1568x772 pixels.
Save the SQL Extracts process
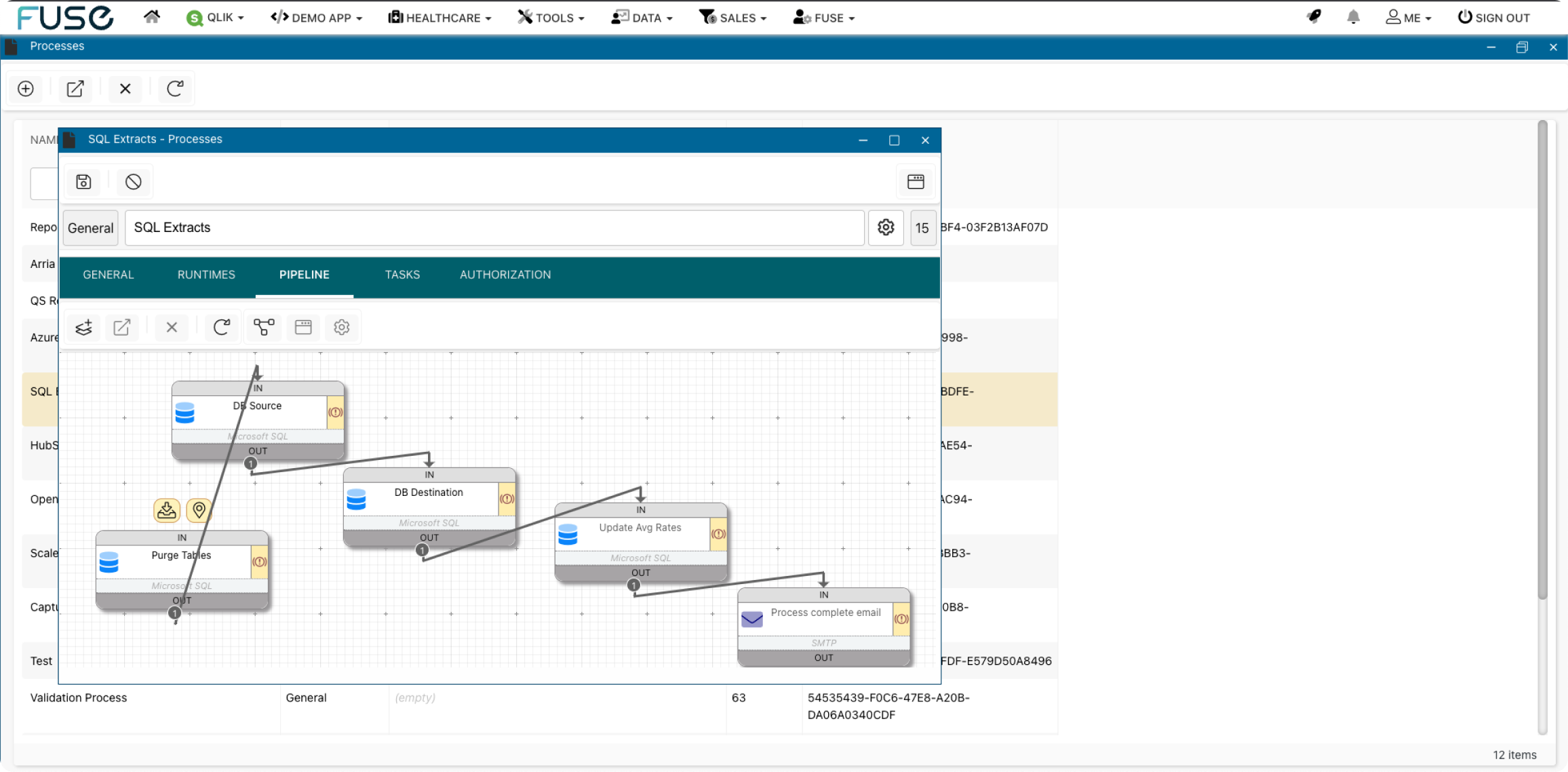point(83,182)
